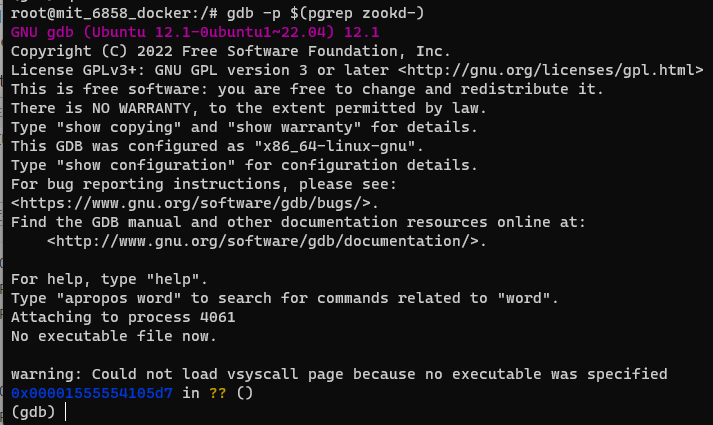
Task: Click the "show configuration" quoted text
Action: point(146,165)
